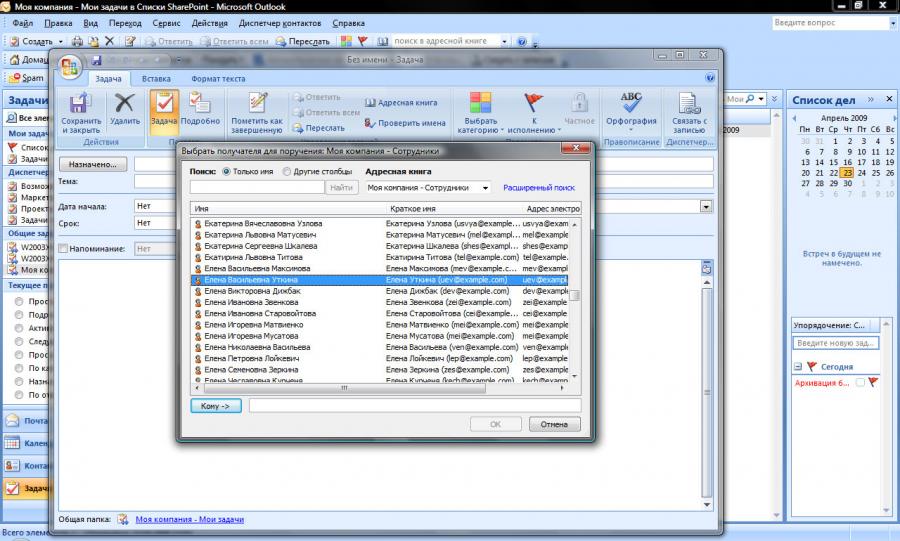Click the Введите вопрос help field
Image resolution: width=900 pixels, height=541 pixels.
(x=831, y=23)
